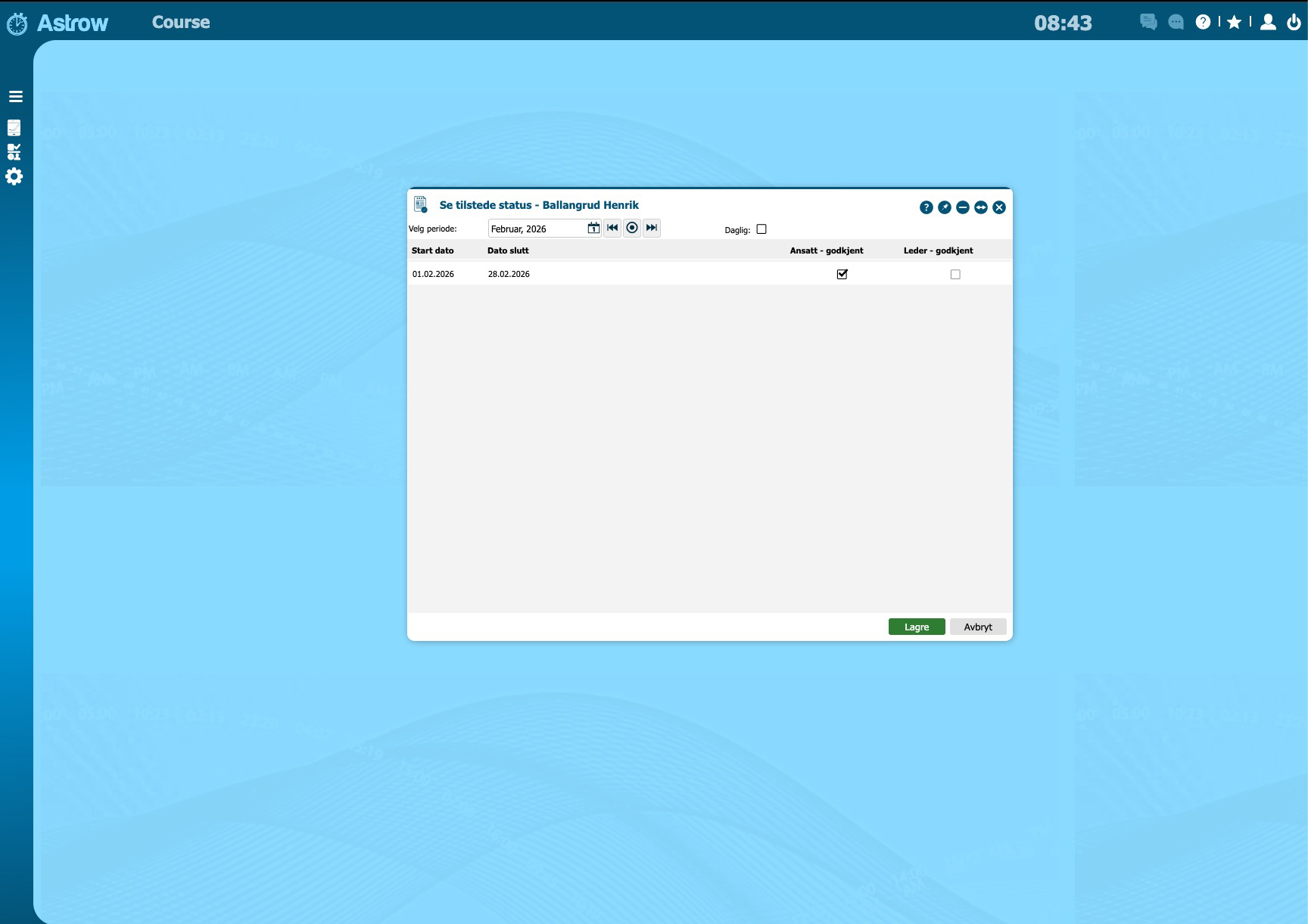Save changes with the Lagre button

[x=917, y=627]
